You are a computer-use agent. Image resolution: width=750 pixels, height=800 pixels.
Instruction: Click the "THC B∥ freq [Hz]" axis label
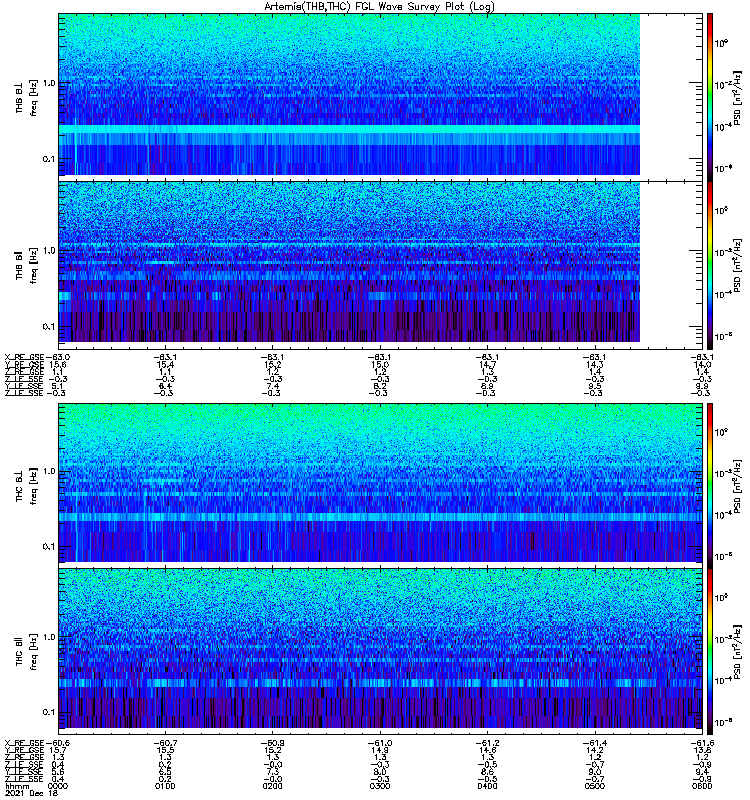(26, 652)
